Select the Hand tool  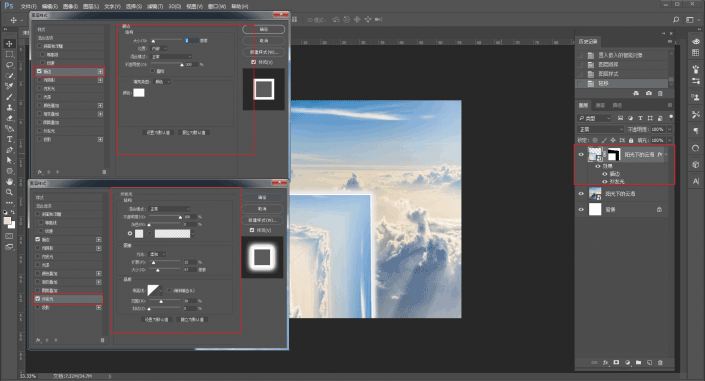[9, 181]
